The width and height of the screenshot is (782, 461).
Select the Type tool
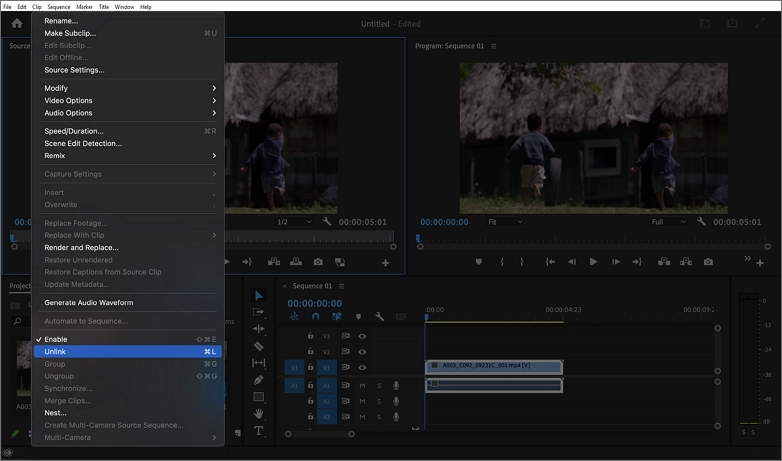(258, 431)
